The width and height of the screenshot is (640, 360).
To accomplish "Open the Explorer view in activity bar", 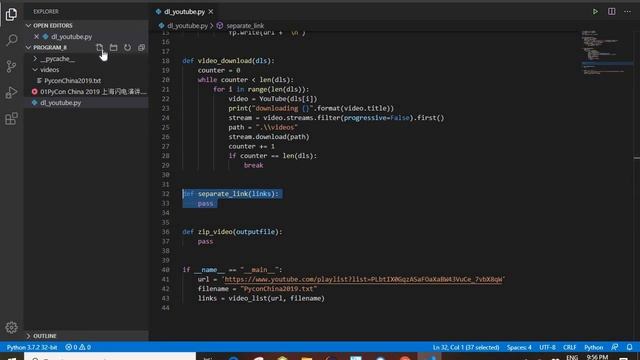I will pos(11,15).
